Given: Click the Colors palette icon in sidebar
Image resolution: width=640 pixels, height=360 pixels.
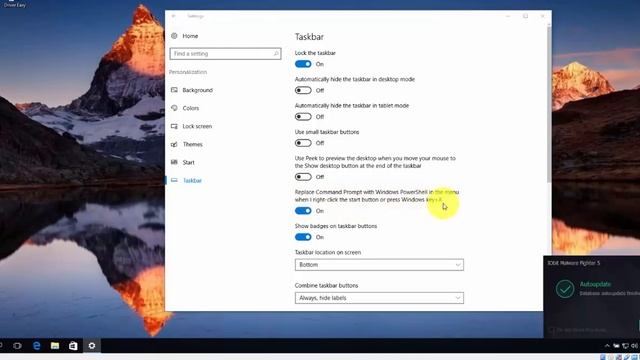Looking at the screenshot, I should pos(174,108).
